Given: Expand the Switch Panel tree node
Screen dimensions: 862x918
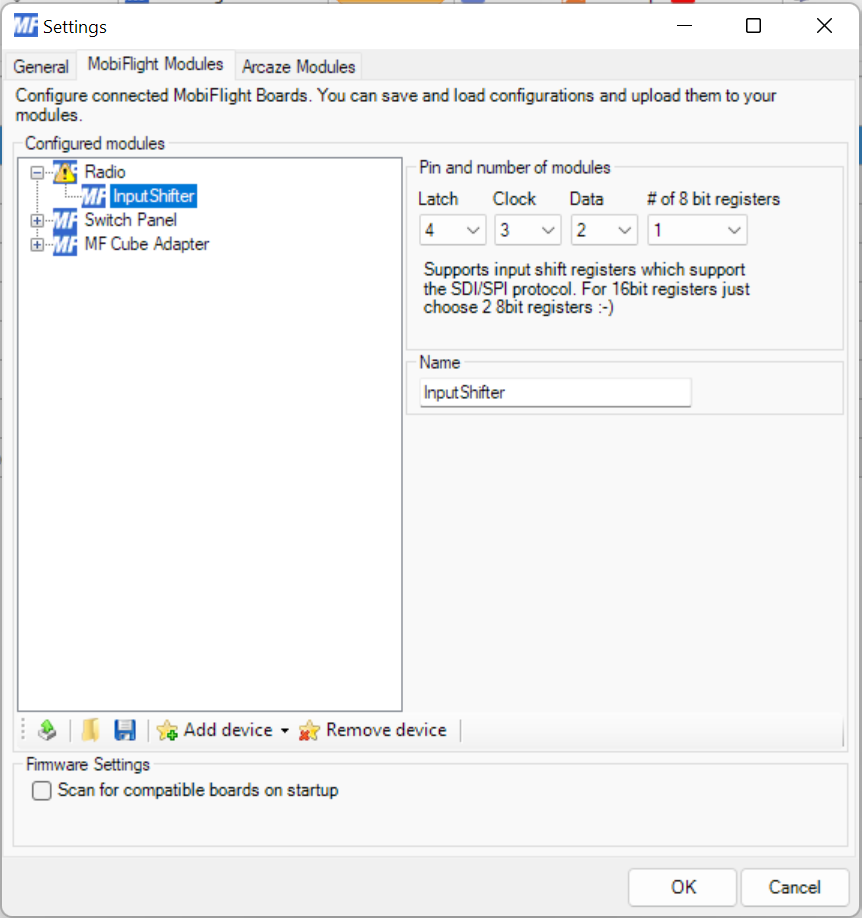Looking at the screenshot, I should [37, 220].
